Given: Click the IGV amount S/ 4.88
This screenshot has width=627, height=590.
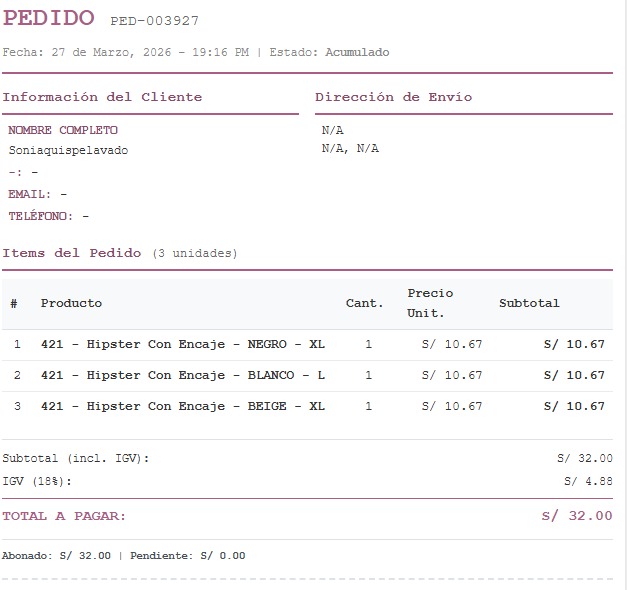Looking at the screenshot, I should click(x=588, y=481).
